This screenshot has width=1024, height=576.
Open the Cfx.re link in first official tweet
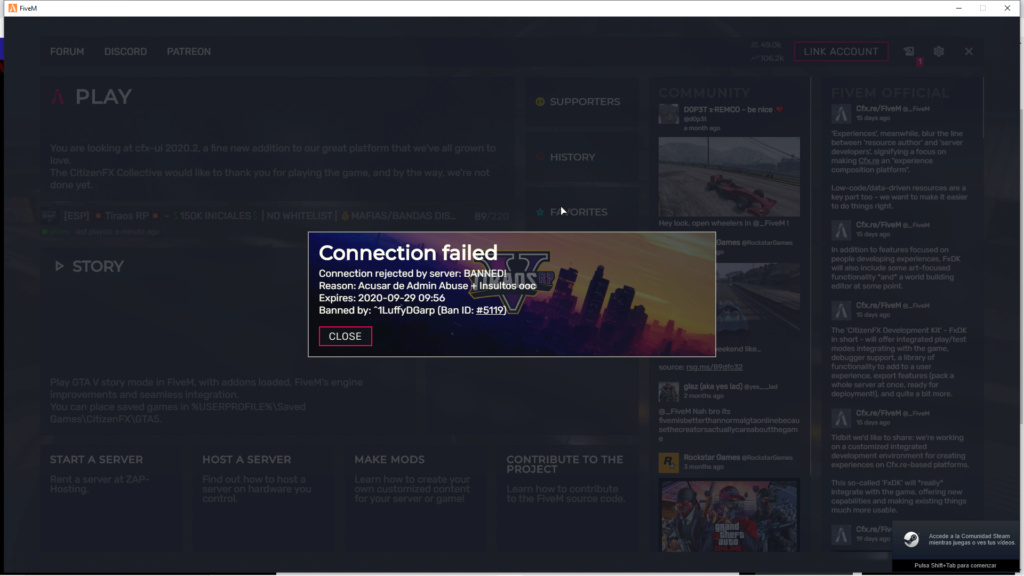coord(869,161)
